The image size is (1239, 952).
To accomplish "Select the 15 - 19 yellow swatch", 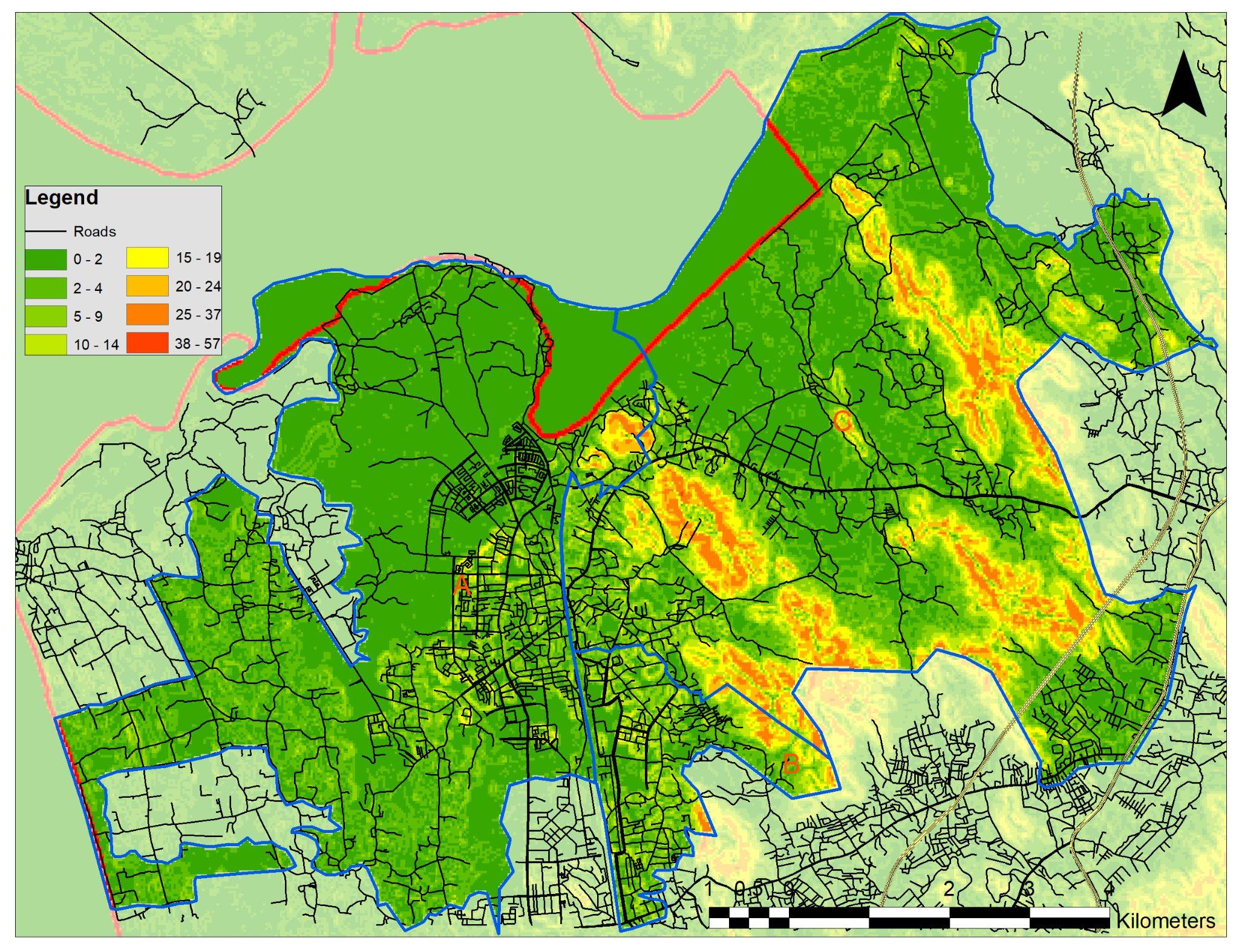I will point(147,258).
